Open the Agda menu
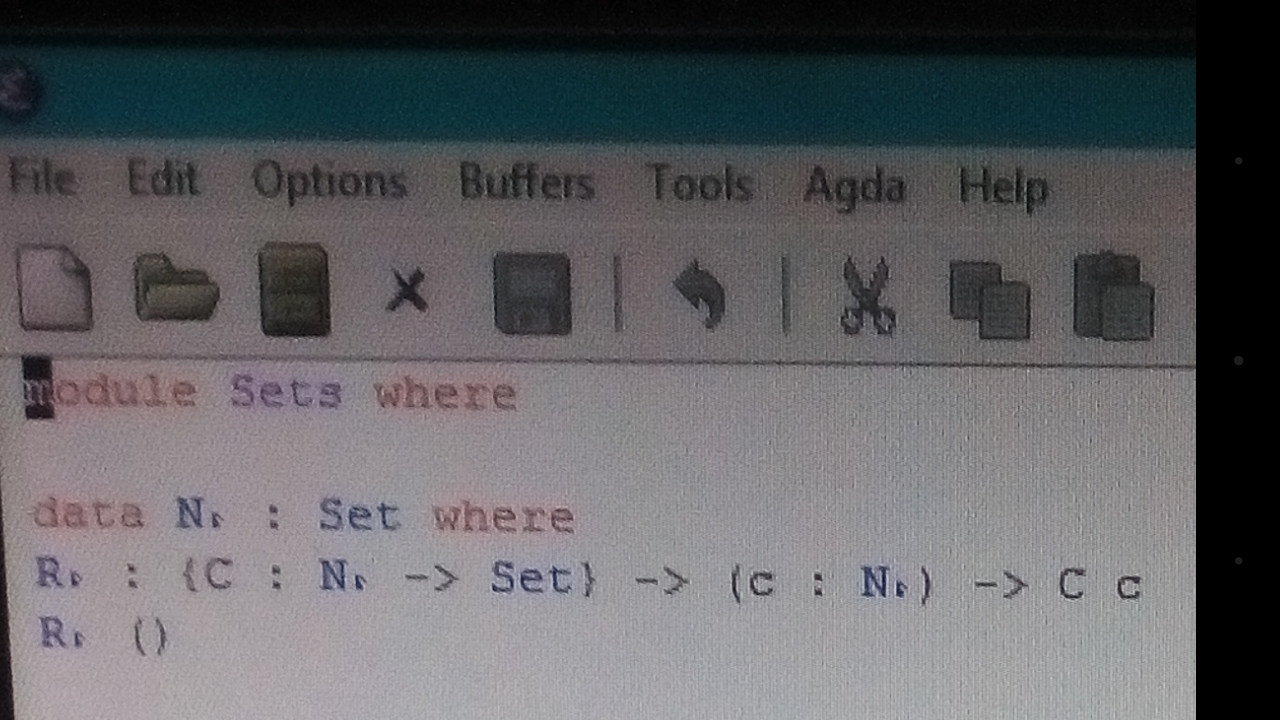The width and height of the screenshot is (1280, 720). click(x=854, y=187)
